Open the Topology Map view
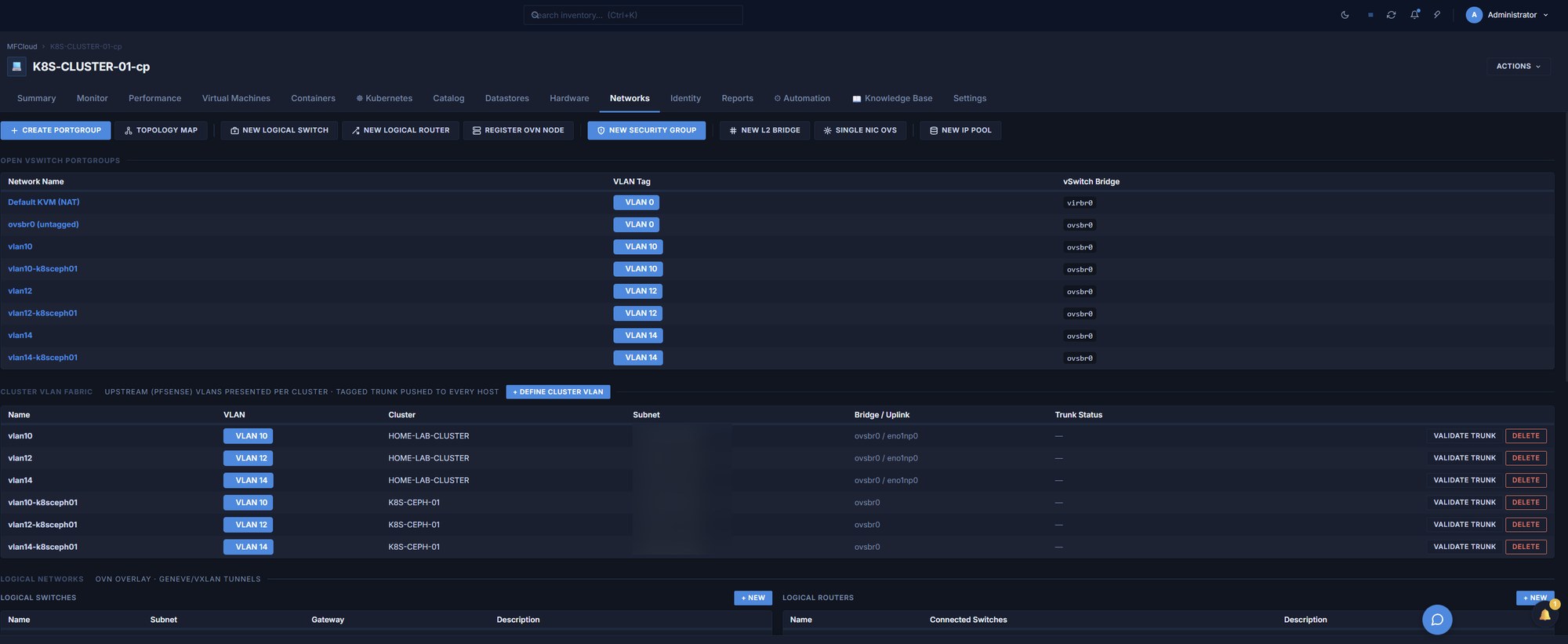The width and height of the screenshot is (1568, 644). tap(161, 130)
